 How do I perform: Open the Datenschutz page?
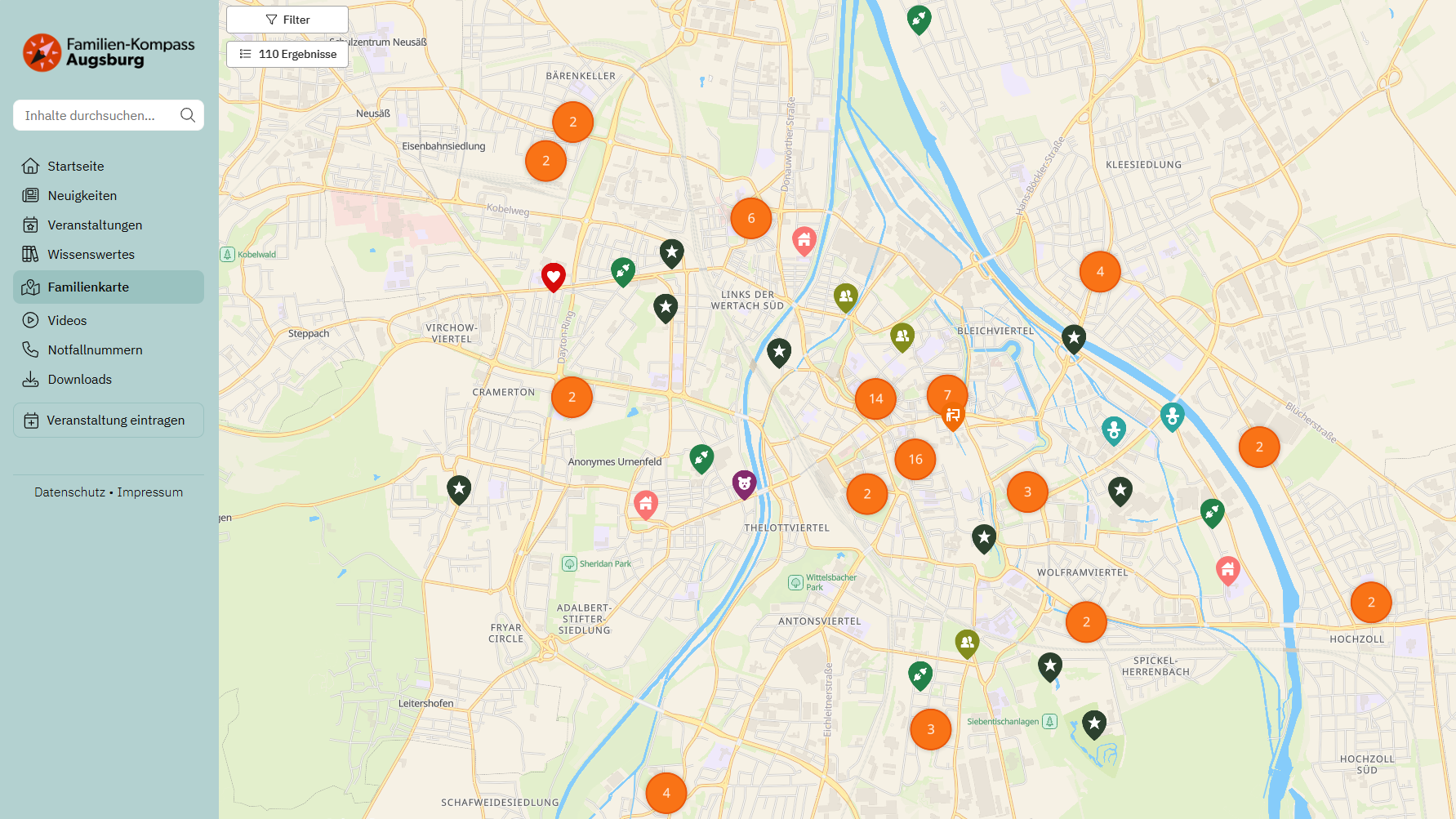pyautogui.click(x=69, y=492)
